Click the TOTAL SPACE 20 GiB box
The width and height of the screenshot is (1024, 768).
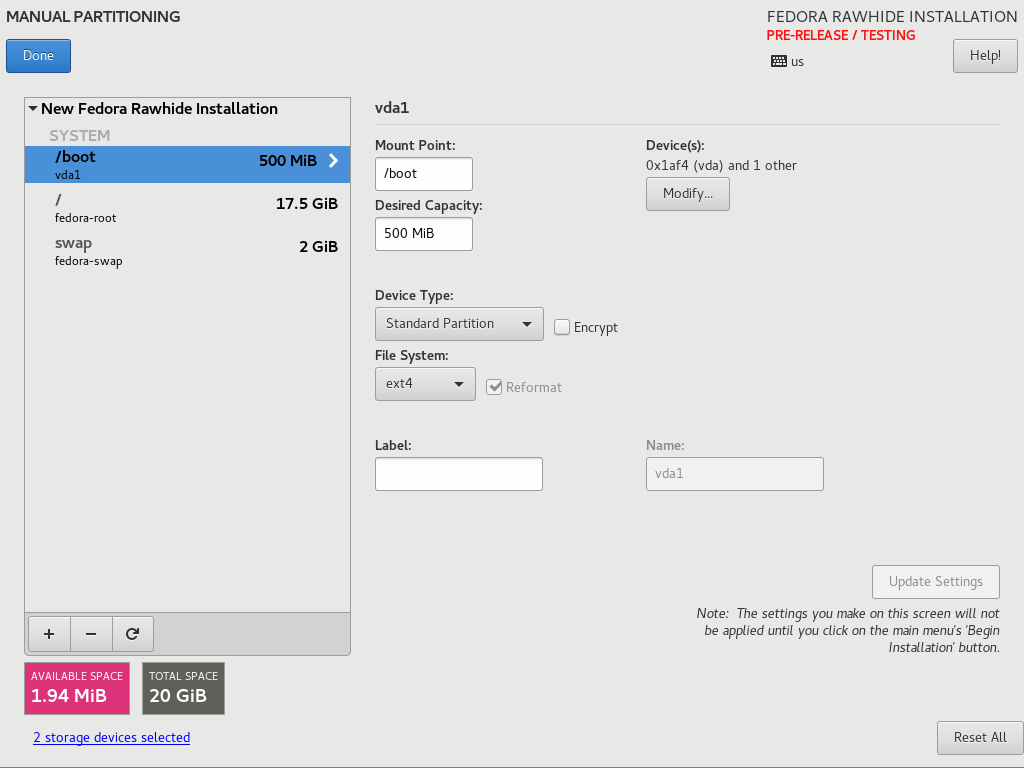(184, 688)
